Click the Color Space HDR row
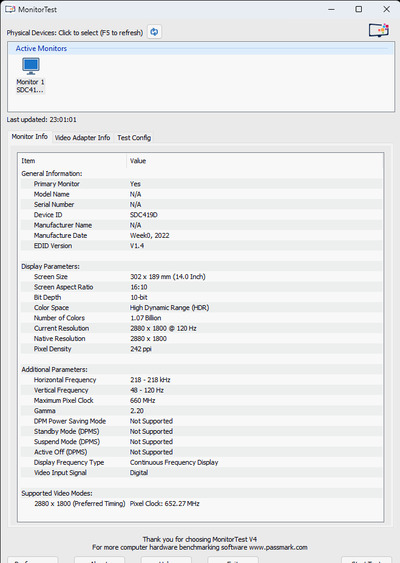 tap(201, 308)
